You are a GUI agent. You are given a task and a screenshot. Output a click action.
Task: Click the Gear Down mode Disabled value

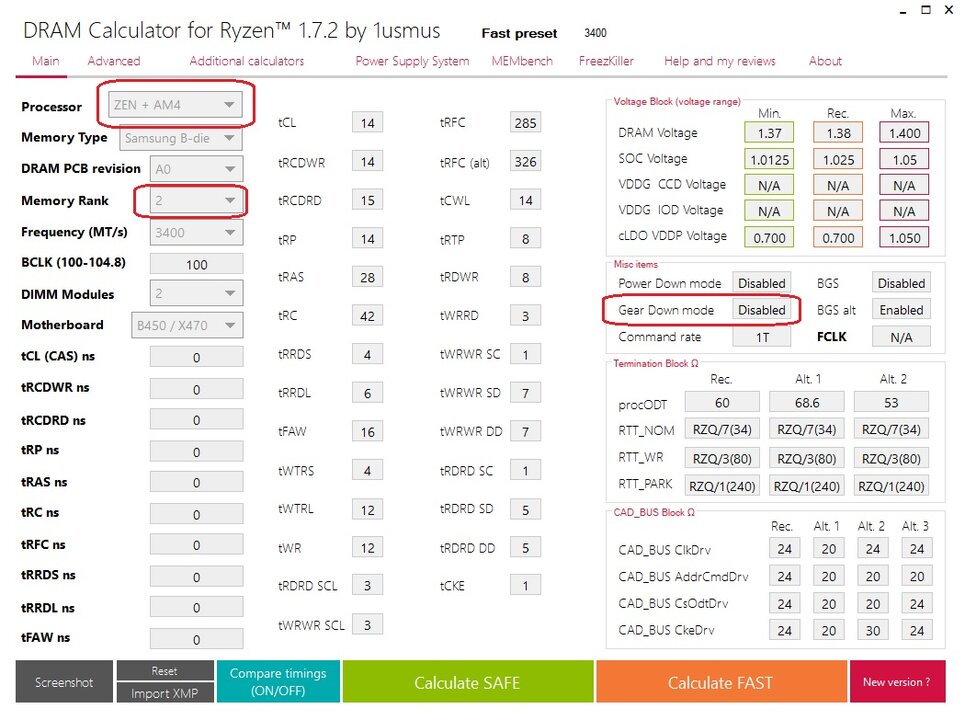(761, 310)
